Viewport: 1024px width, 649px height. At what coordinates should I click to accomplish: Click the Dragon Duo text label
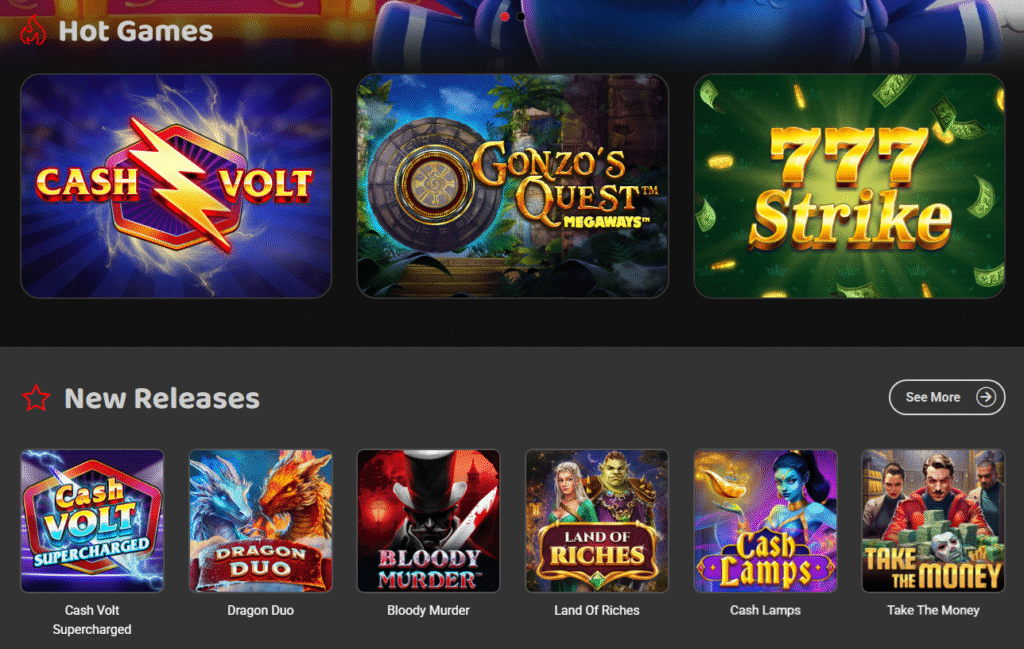coord(261,610)
